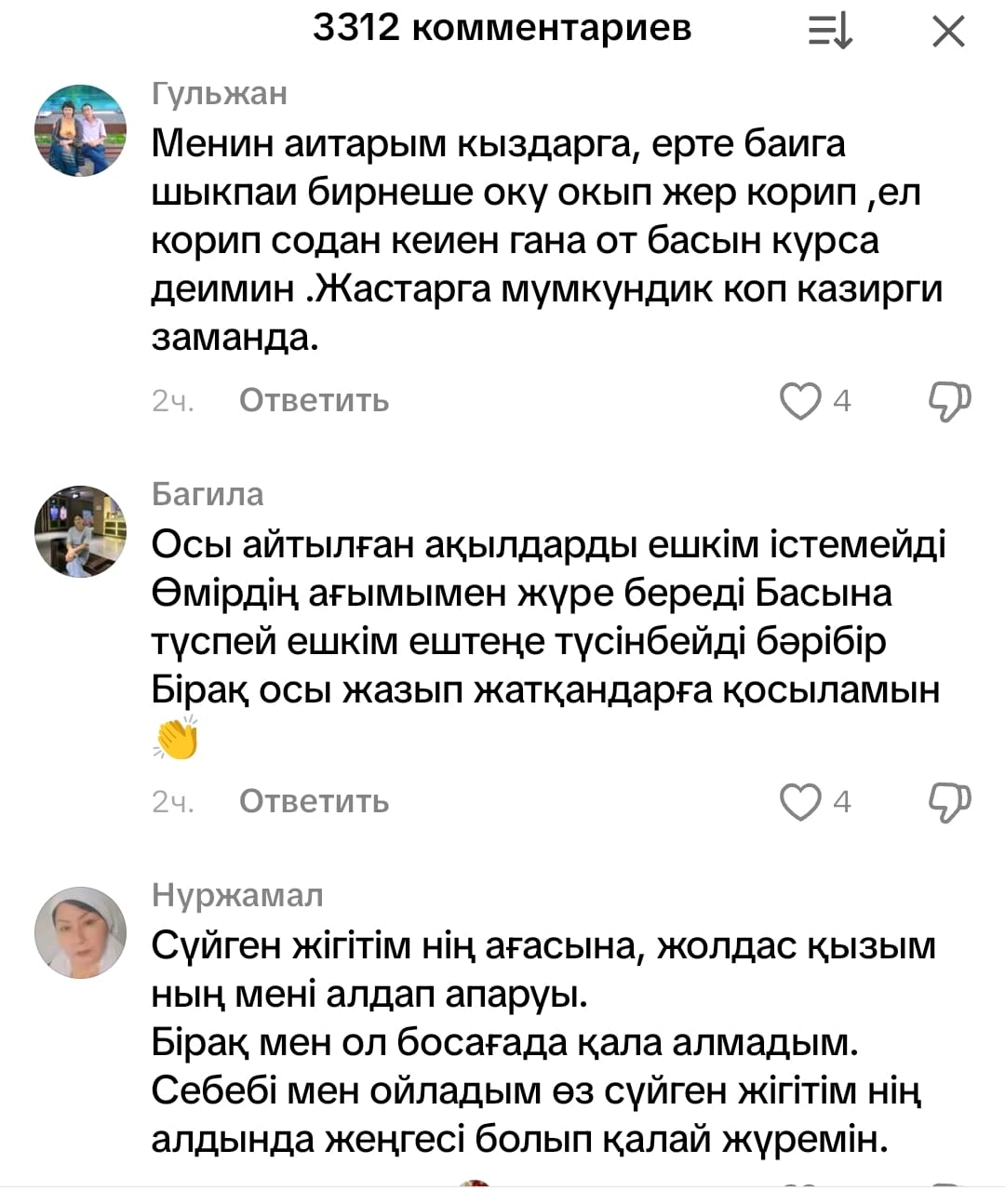Tap the username Гульжан

pos(220,93)
